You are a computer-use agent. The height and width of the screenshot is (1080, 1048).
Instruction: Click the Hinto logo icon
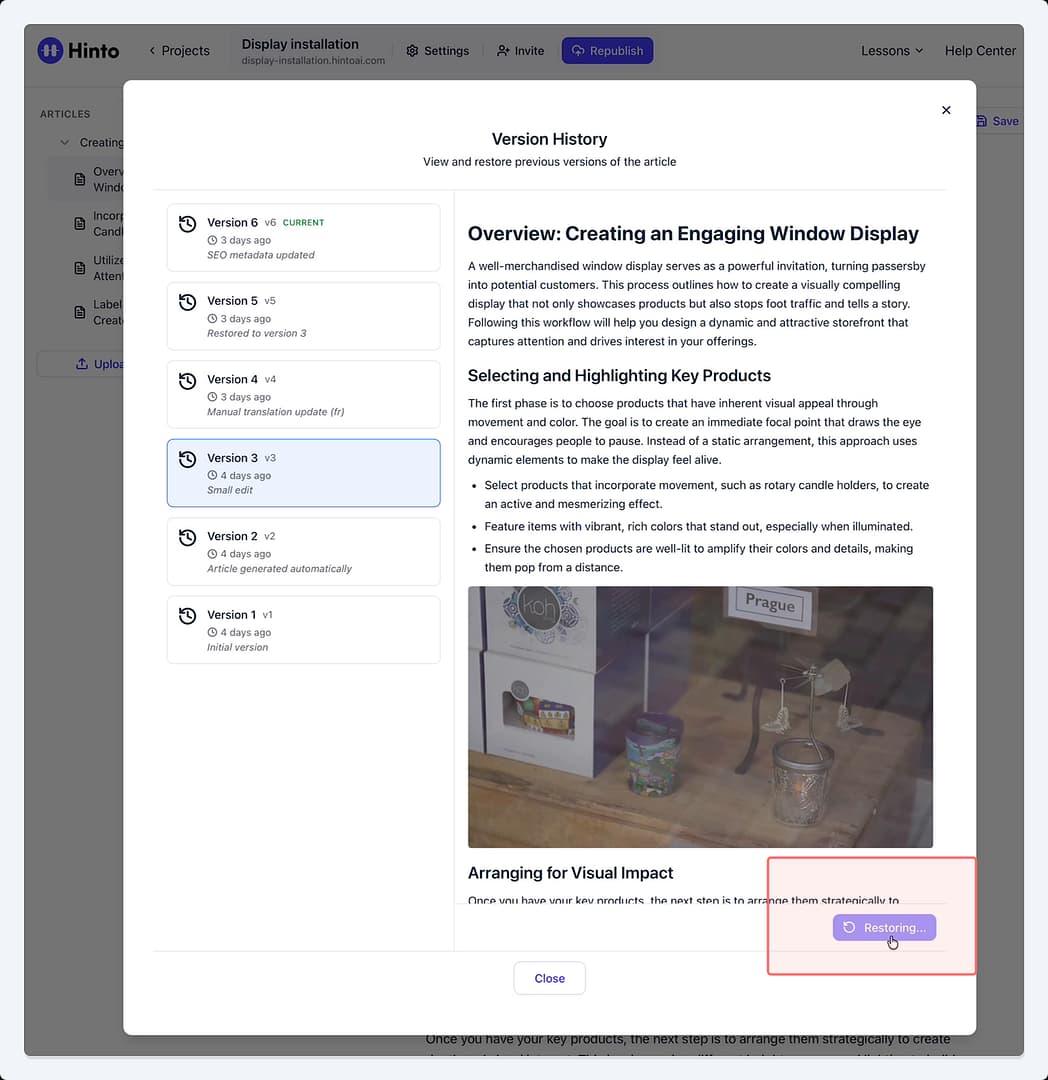[x=50, y=50]
